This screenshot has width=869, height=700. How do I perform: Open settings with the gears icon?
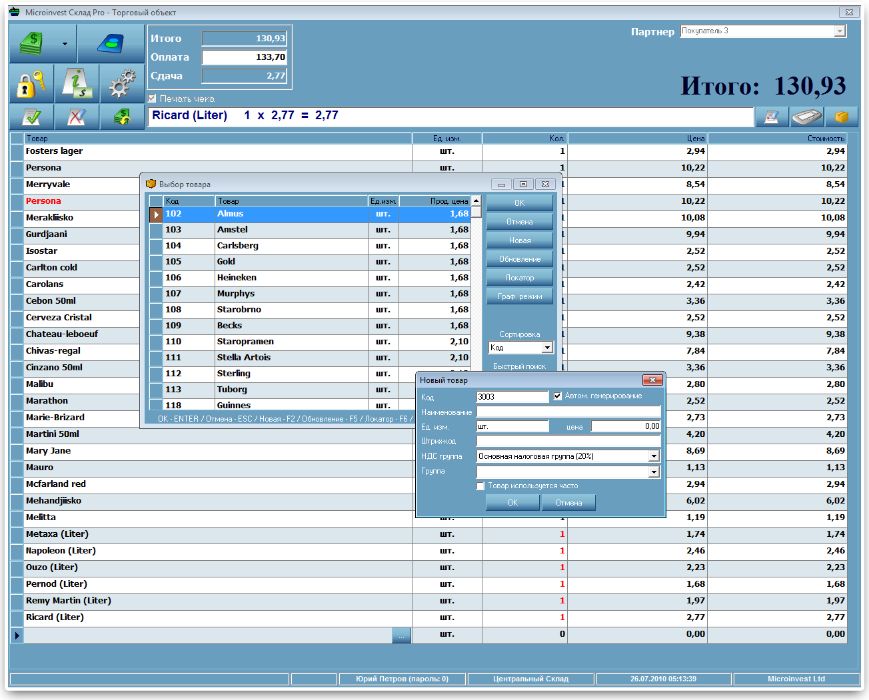point(122,83)
